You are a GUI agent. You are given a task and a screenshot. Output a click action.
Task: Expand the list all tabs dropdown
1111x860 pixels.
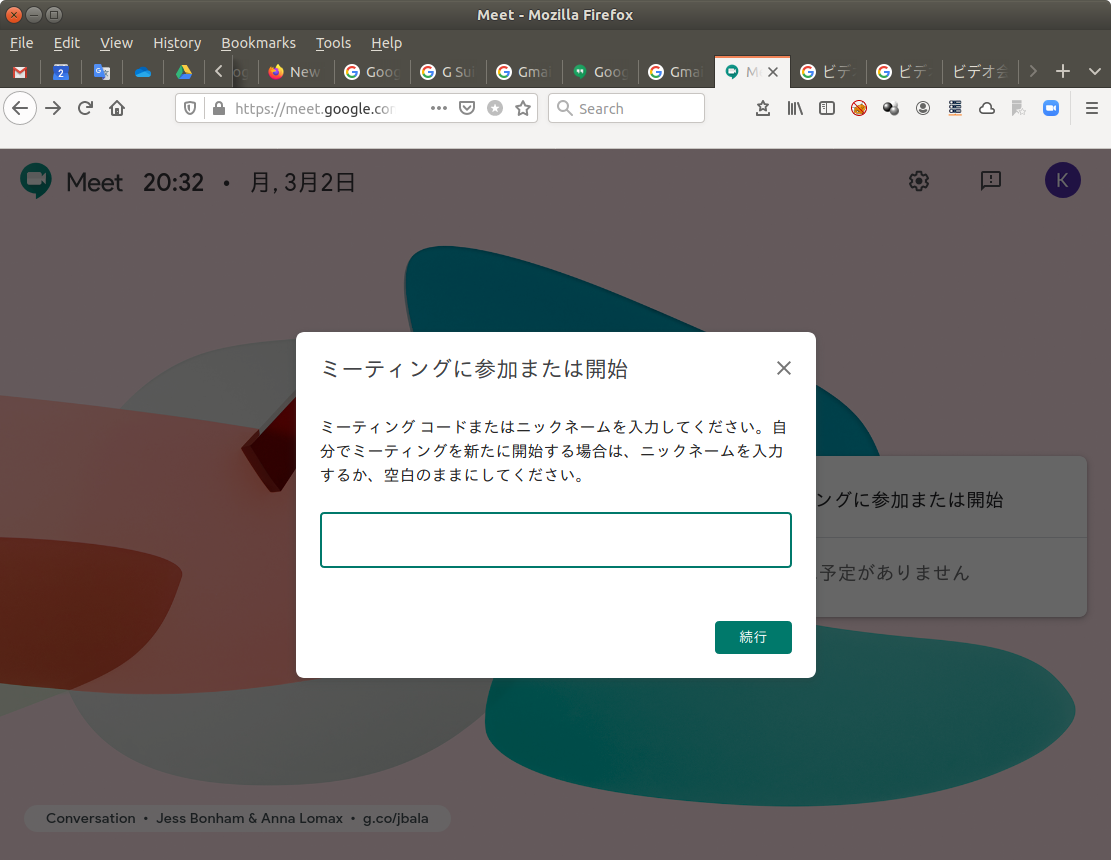pyautogui.click(x=1093, y=72)
